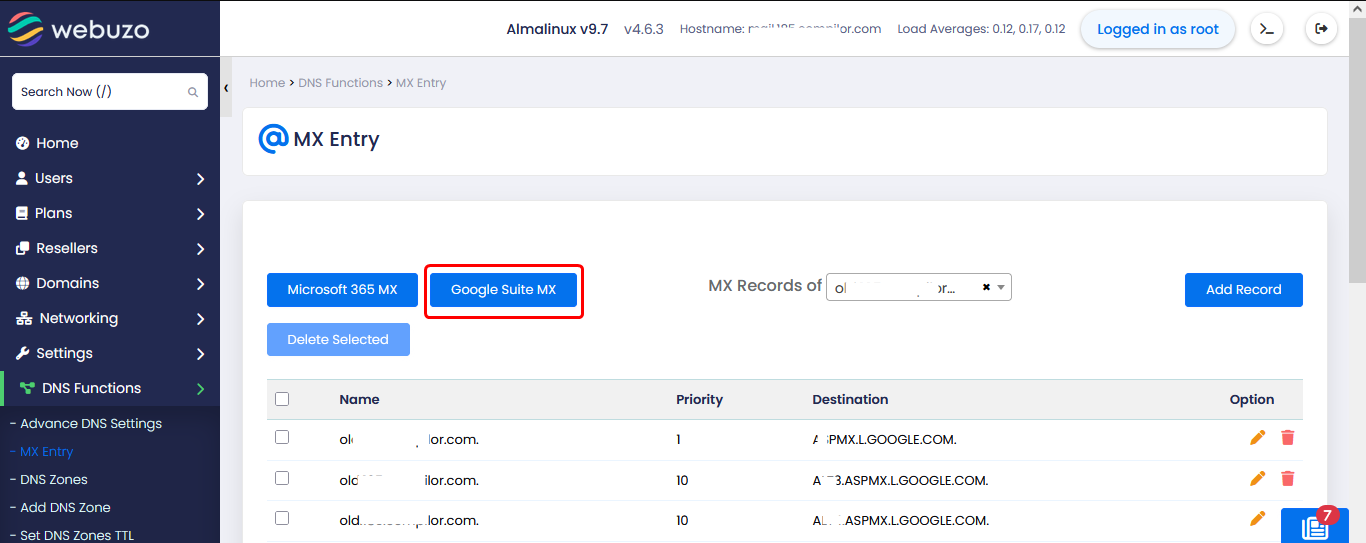Click the search magnifier icon in sidebar
This screenshot has height=543, width=1366.
(193, 92)
